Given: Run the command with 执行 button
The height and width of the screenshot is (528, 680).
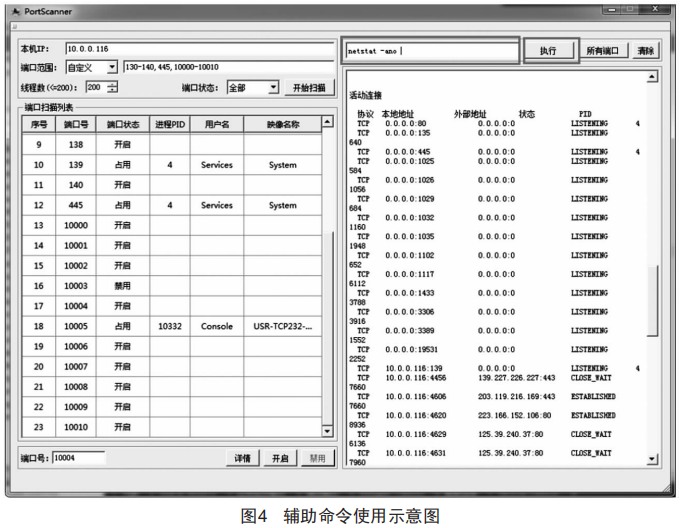Looking at the screenshot, I should 548,50.
